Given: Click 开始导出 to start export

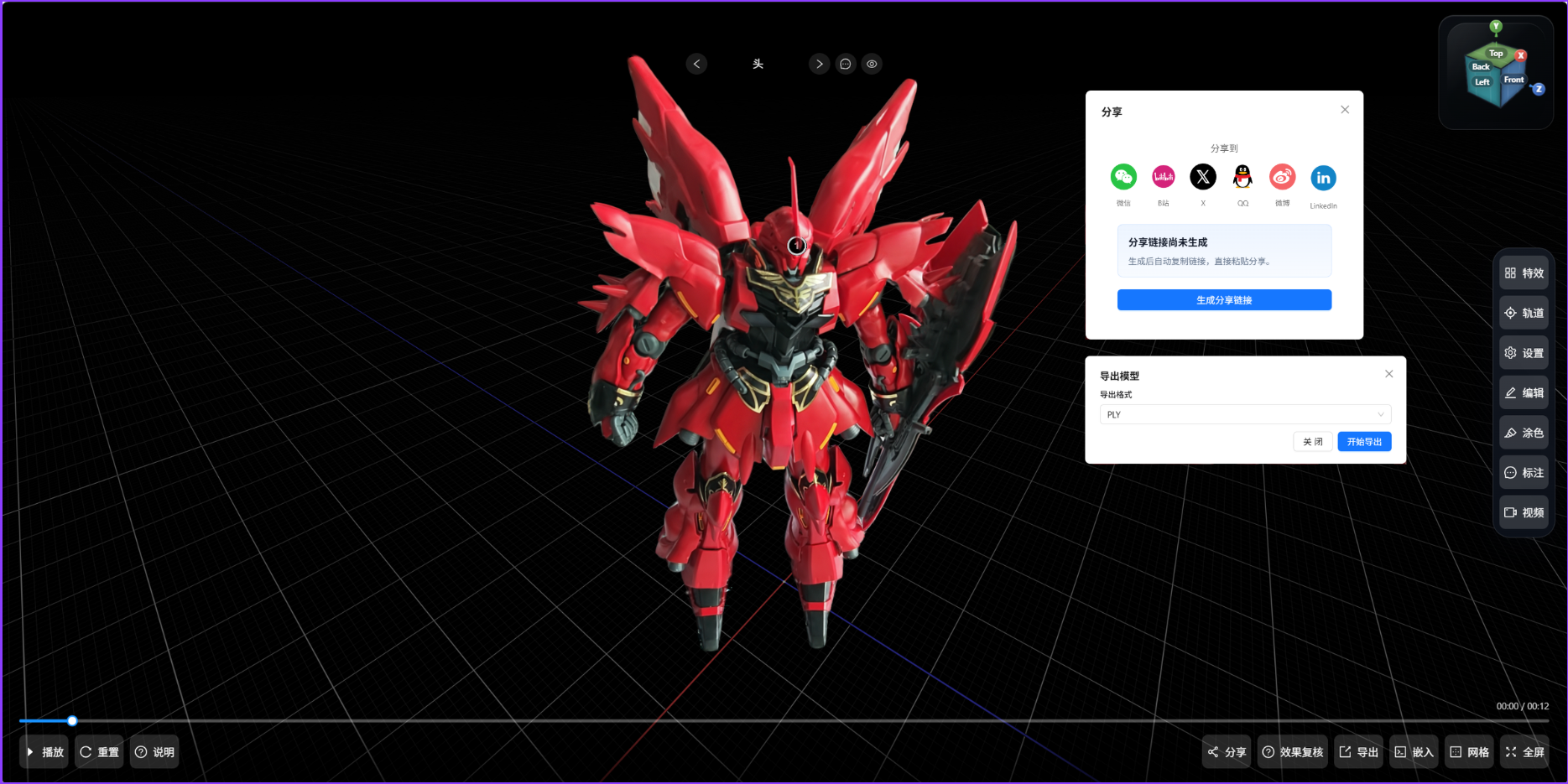Looking at the screenshot, I should pyautogui.click(x=1364, y=442).
